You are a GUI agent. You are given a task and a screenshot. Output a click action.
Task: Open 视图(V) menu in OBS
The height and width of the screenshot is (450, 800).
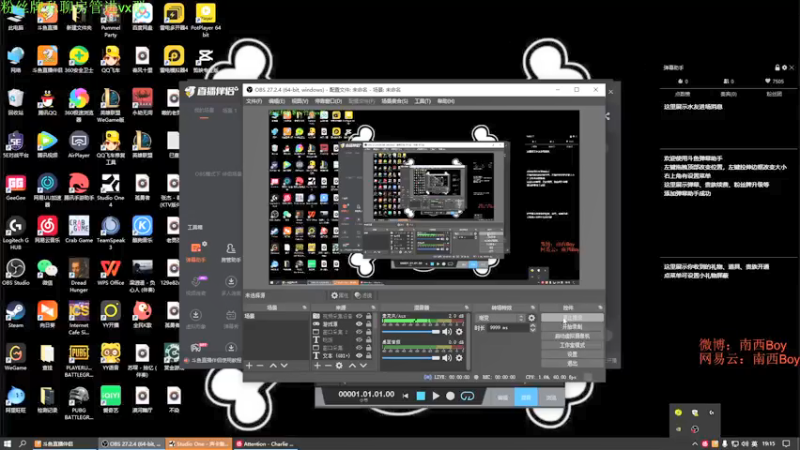coord(299,101)
